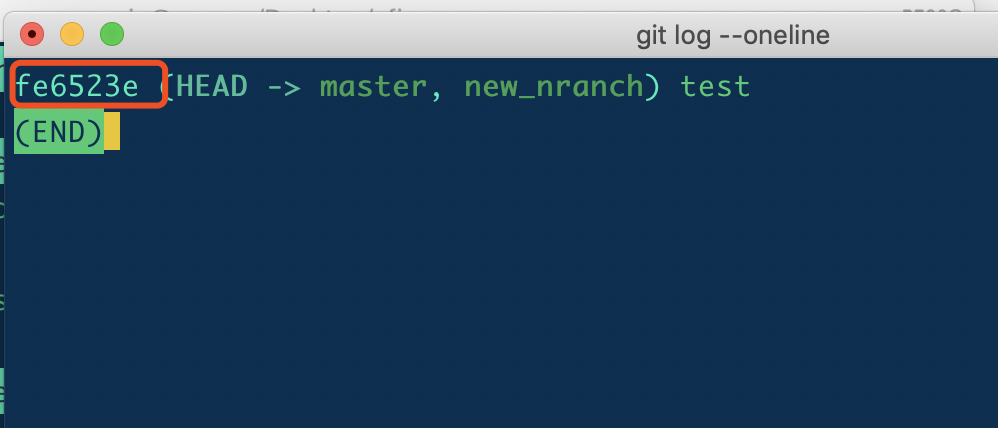This screenshot has width=998, height=428.
Task: Click the yellow terminal cursor block
Action: (x=112, y=131)
